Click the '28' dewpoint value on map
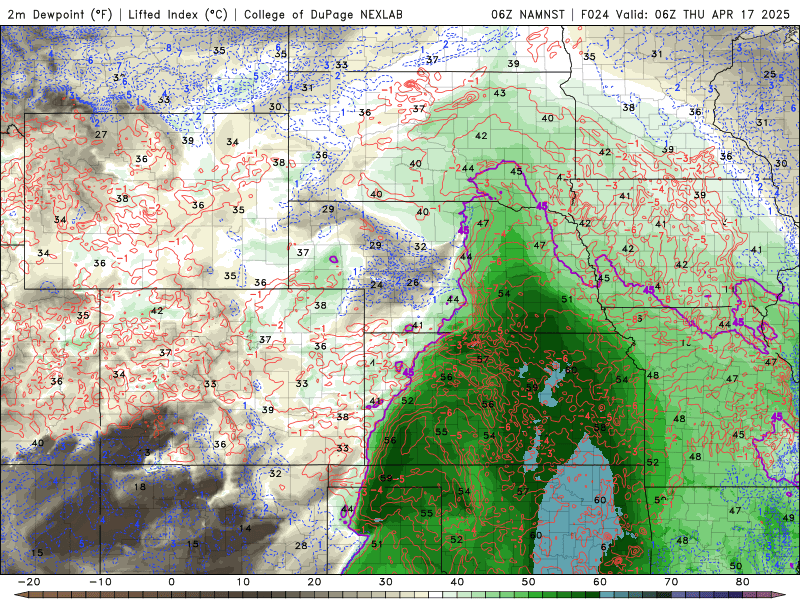Viewport: 800px width, 600px height. (x=301, y=545)
